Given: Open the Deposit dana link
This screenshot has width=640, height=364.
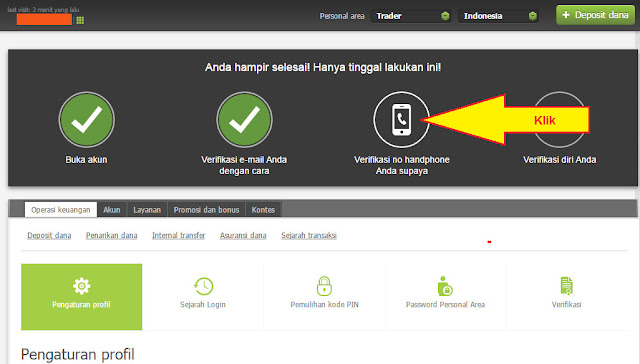Looking at the screenshot, I should coord(49,235).
